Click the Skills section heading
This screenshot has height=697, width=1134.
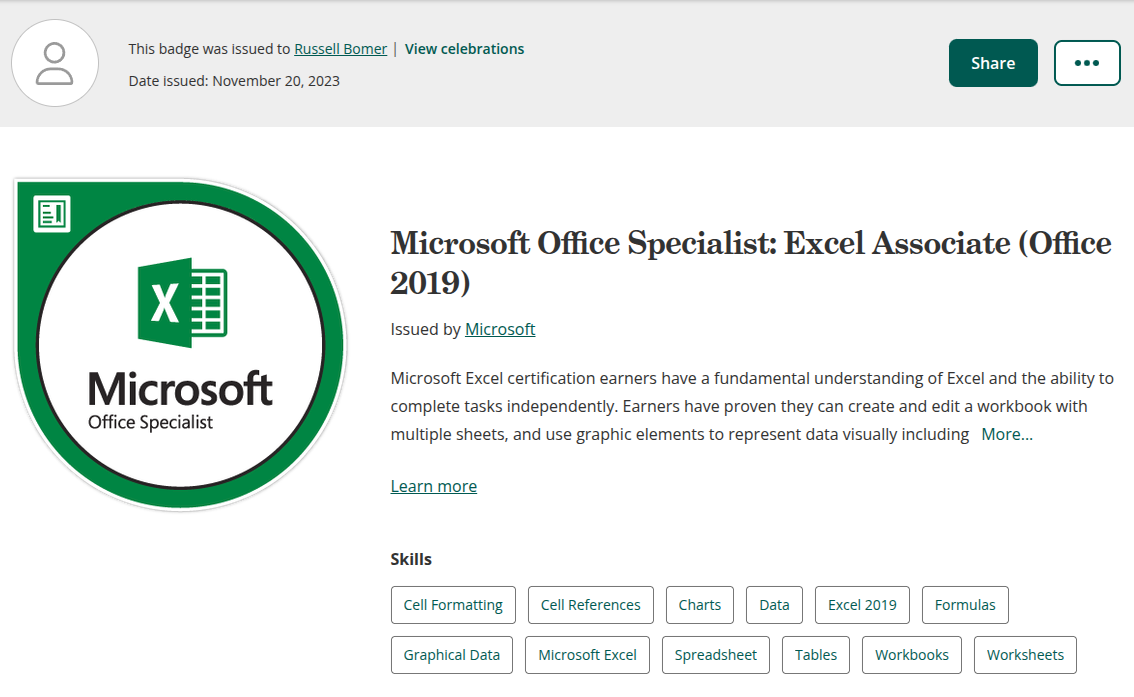point(411,560)
